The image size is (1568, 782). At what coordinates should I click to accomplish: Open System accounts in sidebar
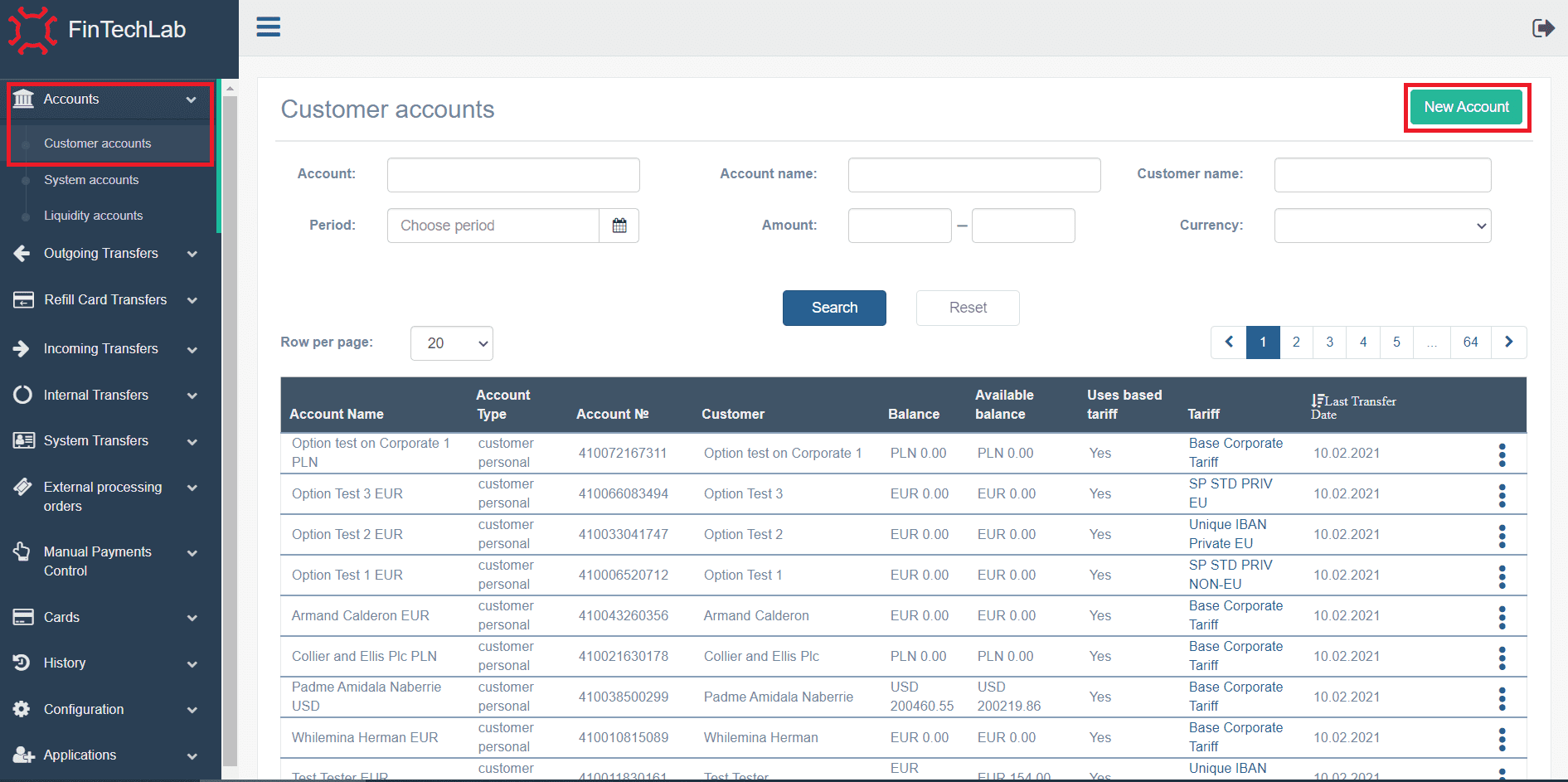point(91,180)
